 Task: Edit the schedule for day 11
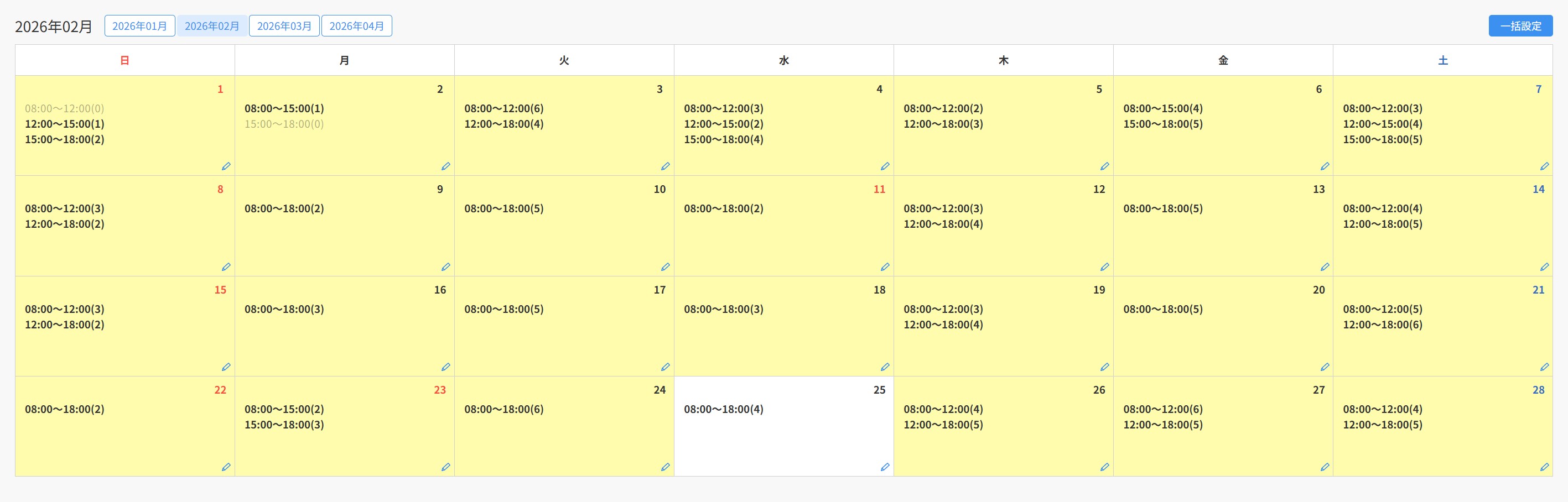click(885, 266)
